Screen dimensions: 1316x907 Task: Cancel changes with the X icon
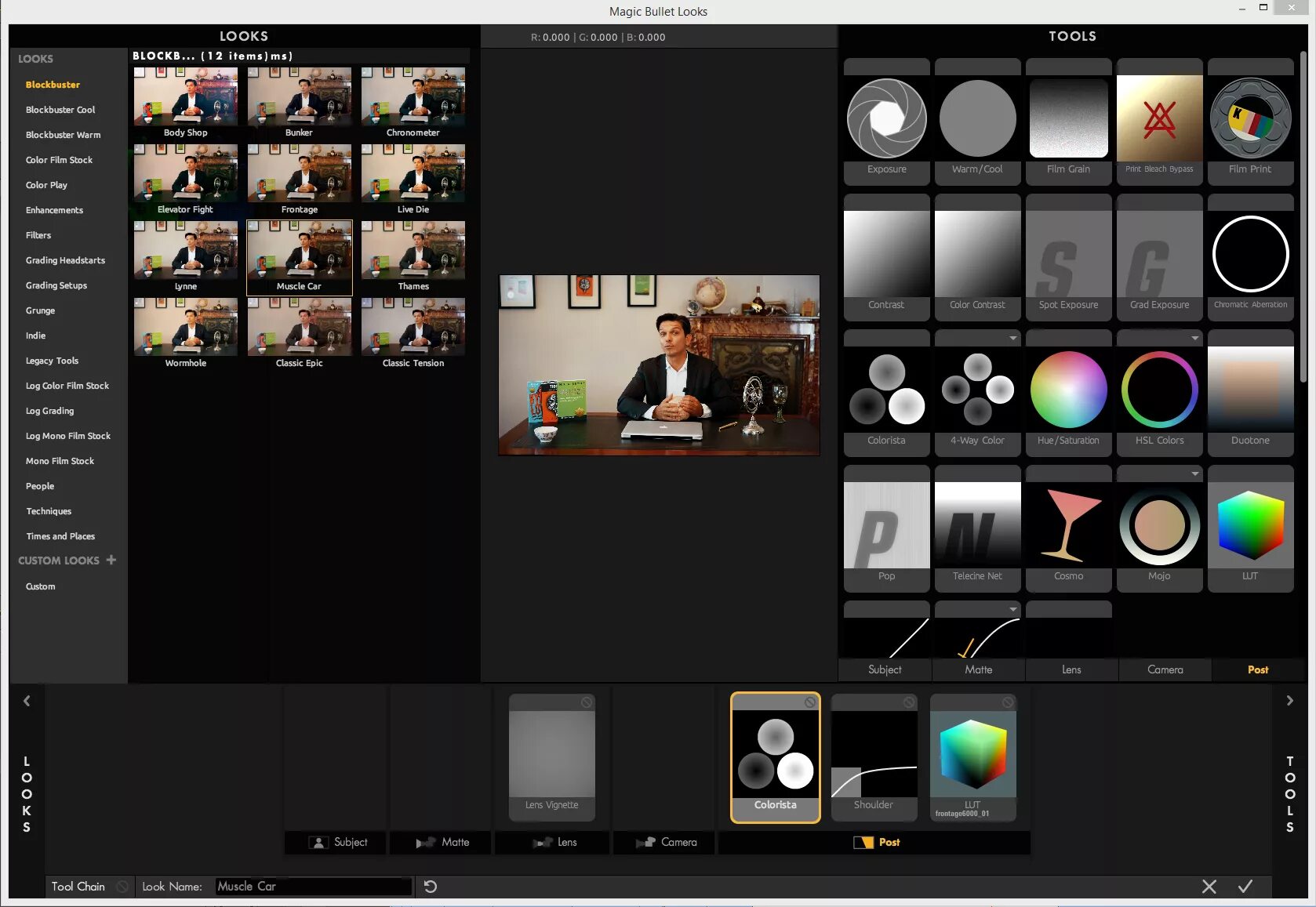tap(1209, 887)
